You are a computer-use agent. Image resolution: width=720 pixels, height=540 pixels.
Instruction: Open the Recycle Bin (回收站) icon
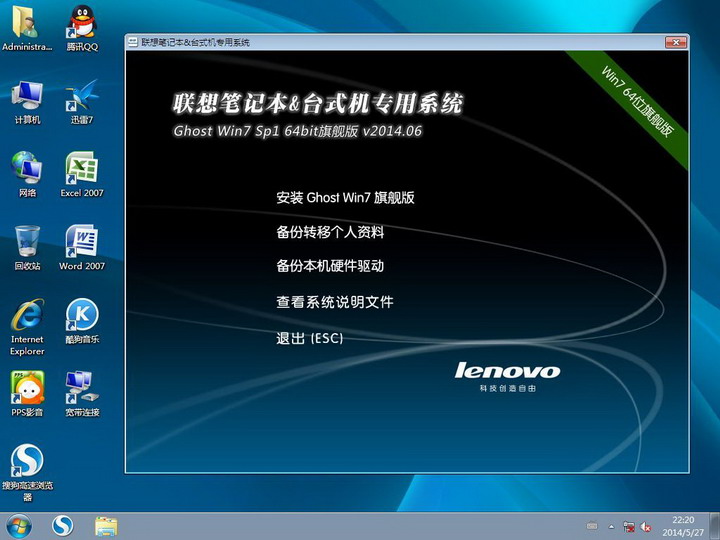point(27,243)
